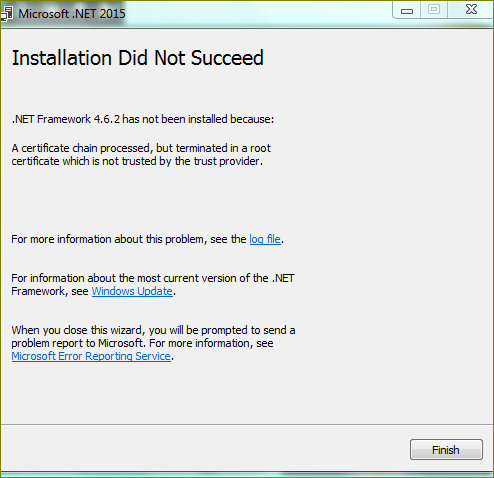Click the 'For more information about this problem' text

click(129, 239)
